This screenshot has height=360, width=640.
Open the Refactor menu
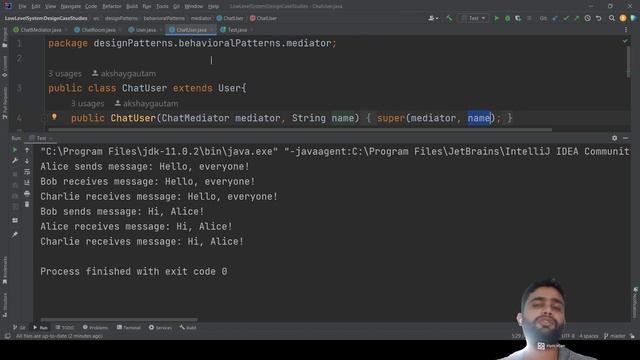tap(111, 7)
